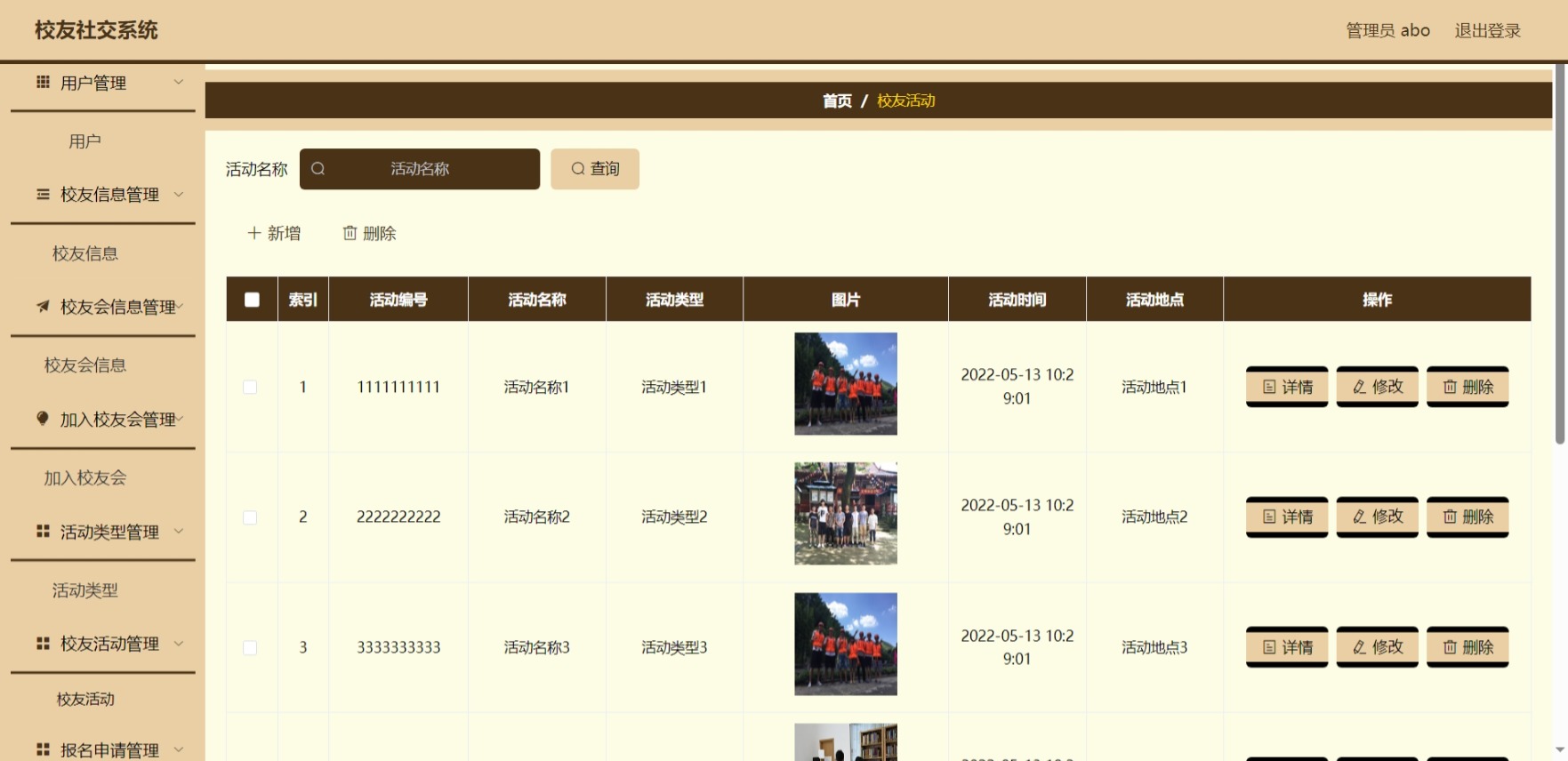Click the grid icon beside 校友活动管理
This screenshot has height=761, width=1568.
pyautogui.click(x=43, y=644)
